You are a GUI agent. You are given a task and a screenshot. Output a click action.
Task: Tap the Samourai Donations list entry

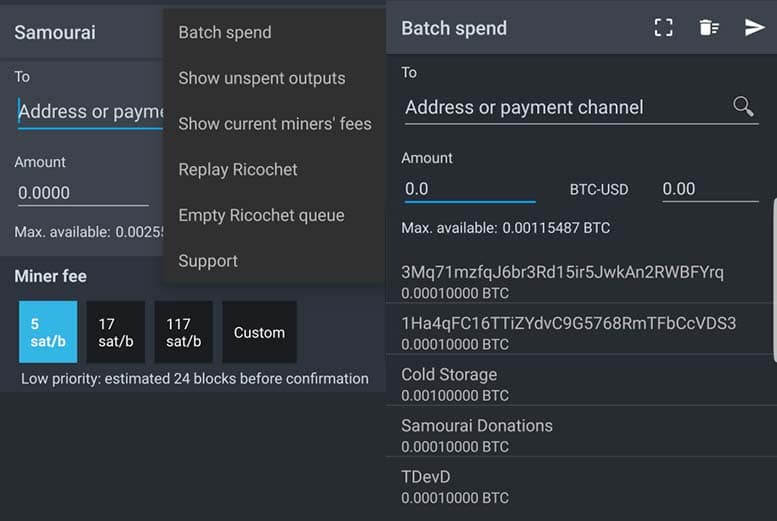(x=580, y=434)
